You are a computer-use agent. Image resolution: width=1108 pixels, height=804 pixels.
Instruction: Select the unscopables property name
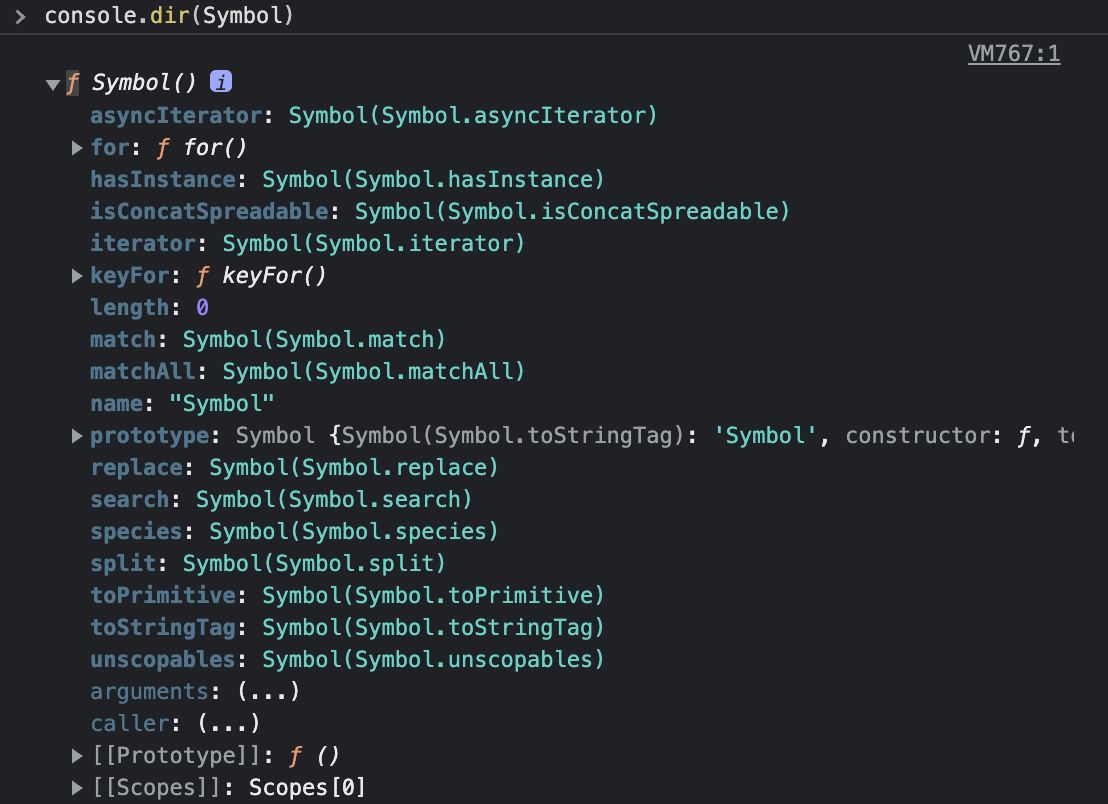(163, 659)
